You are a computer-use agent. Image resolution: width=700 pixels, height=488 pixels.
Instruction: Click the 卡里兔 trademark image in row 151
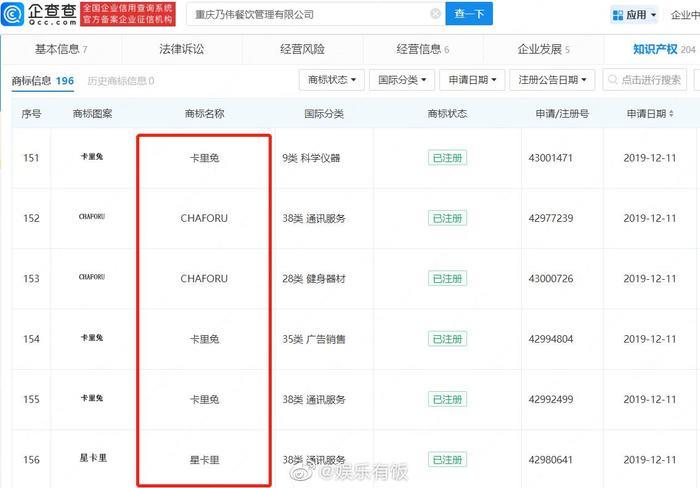point(91,157)
